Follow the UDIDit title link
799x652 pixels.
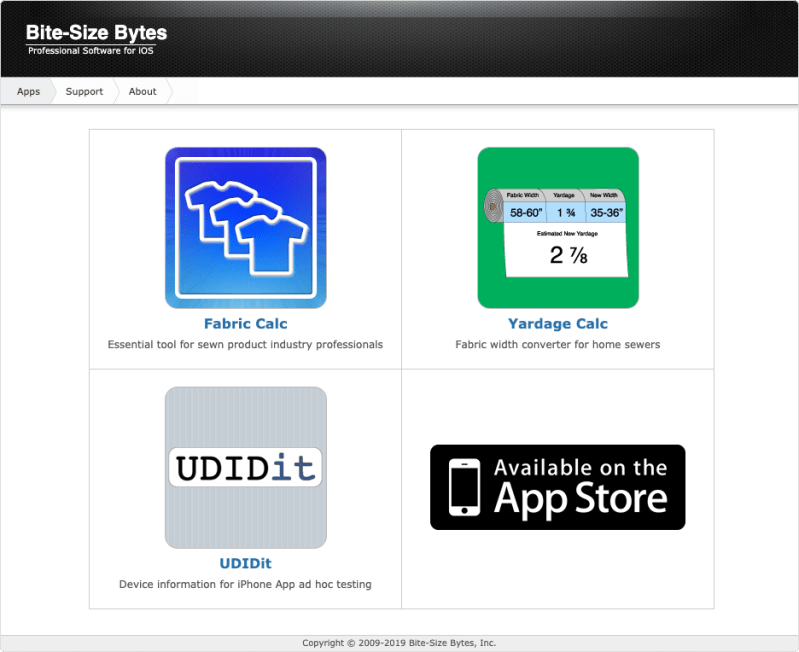click(246, 563)
